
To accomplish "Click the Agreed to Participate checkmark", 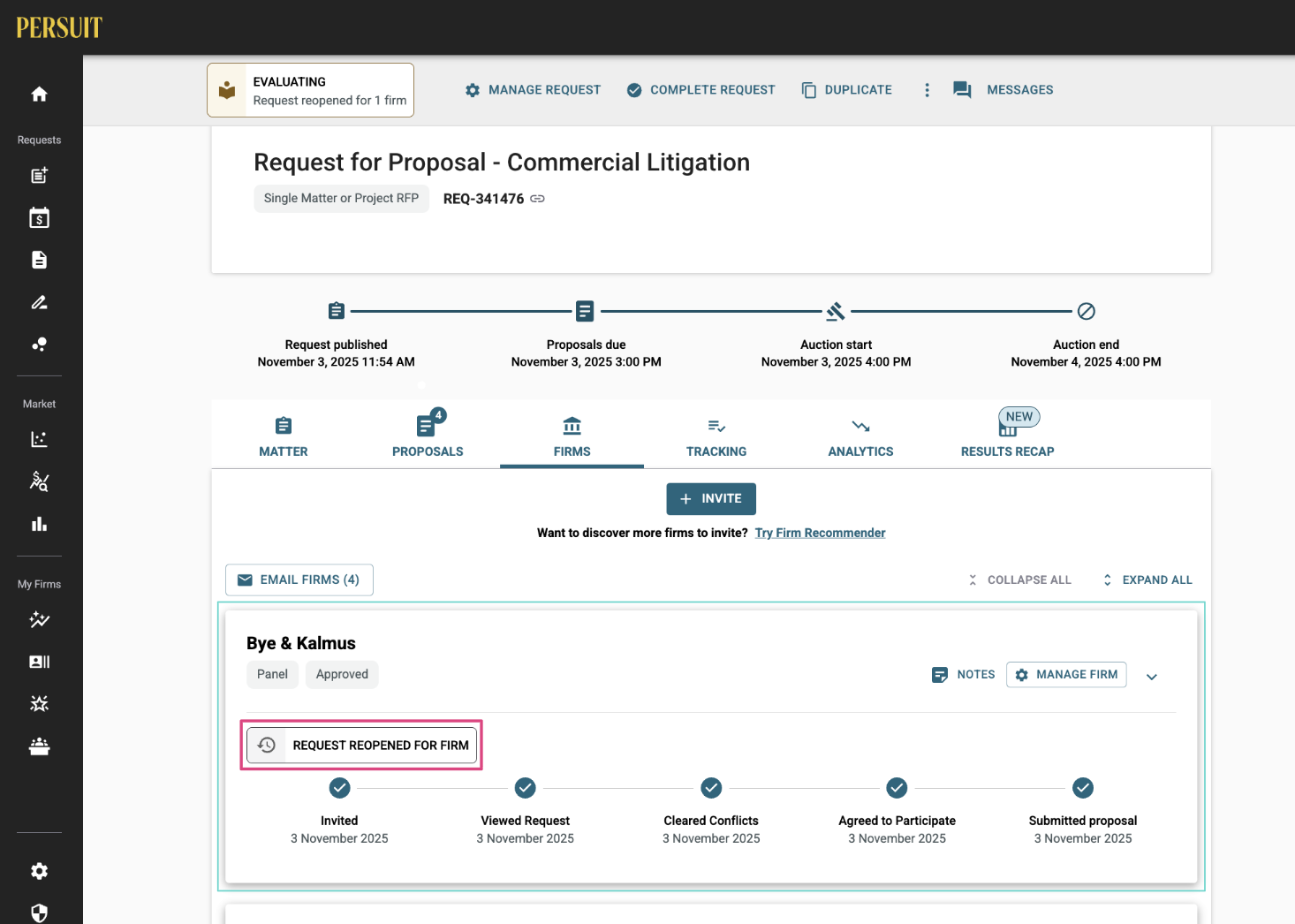I will point(897,788).
